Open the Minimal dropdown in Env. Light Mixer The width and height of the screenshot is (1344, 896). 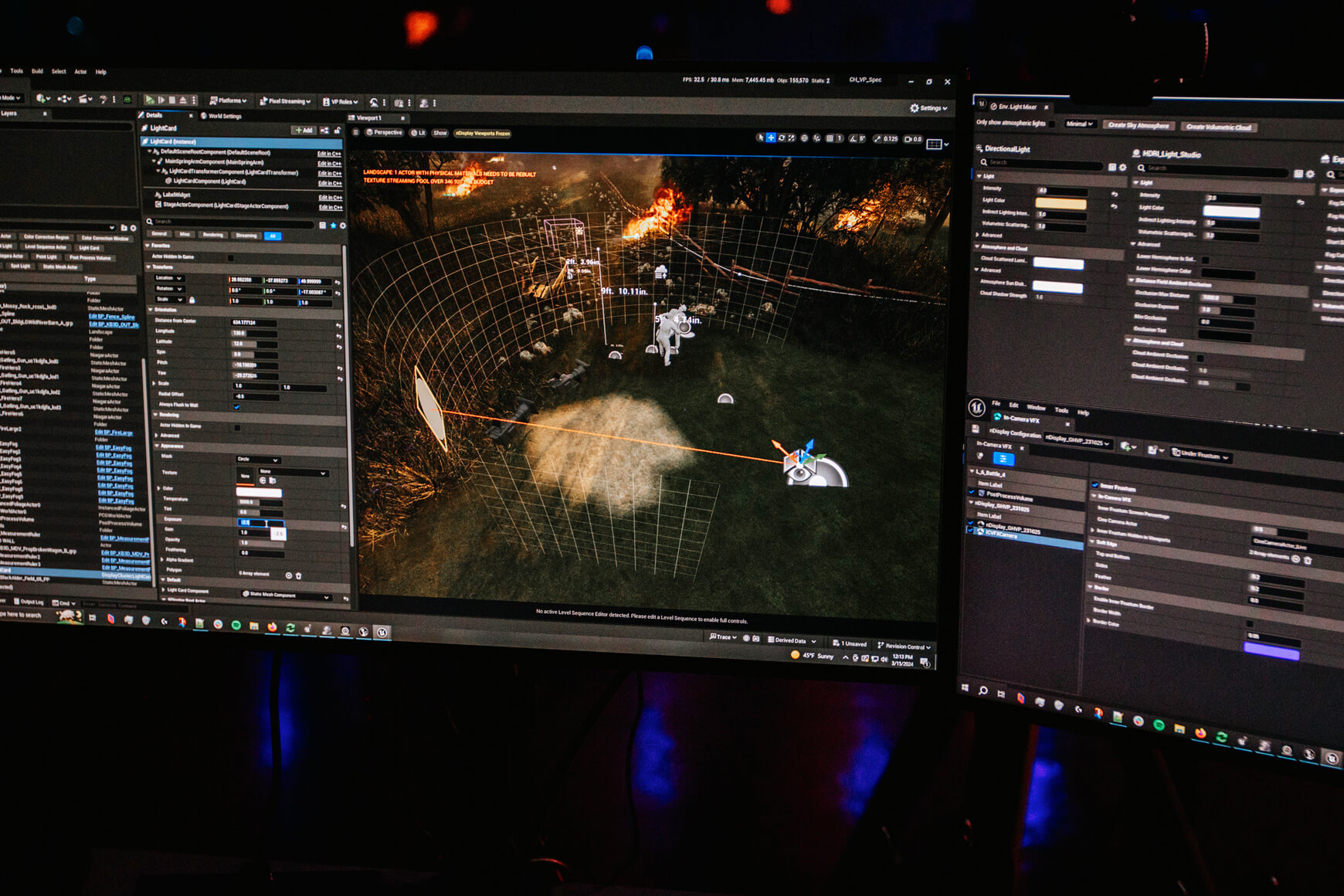click(x=1081, y=124)
